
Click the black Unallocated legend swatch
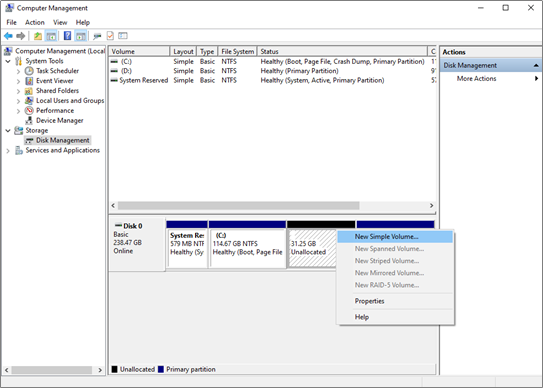click(115, 370)
